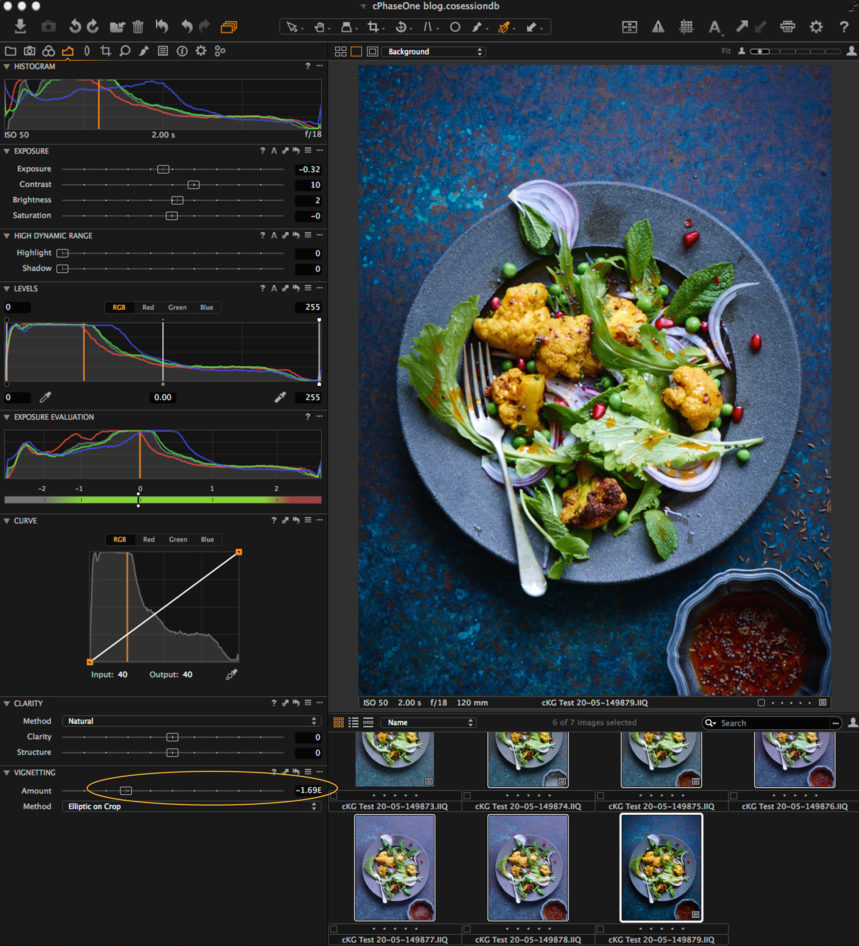Switch the browser to list view
The width and height of the screenshot is (859, 946).
click(352, 722)
